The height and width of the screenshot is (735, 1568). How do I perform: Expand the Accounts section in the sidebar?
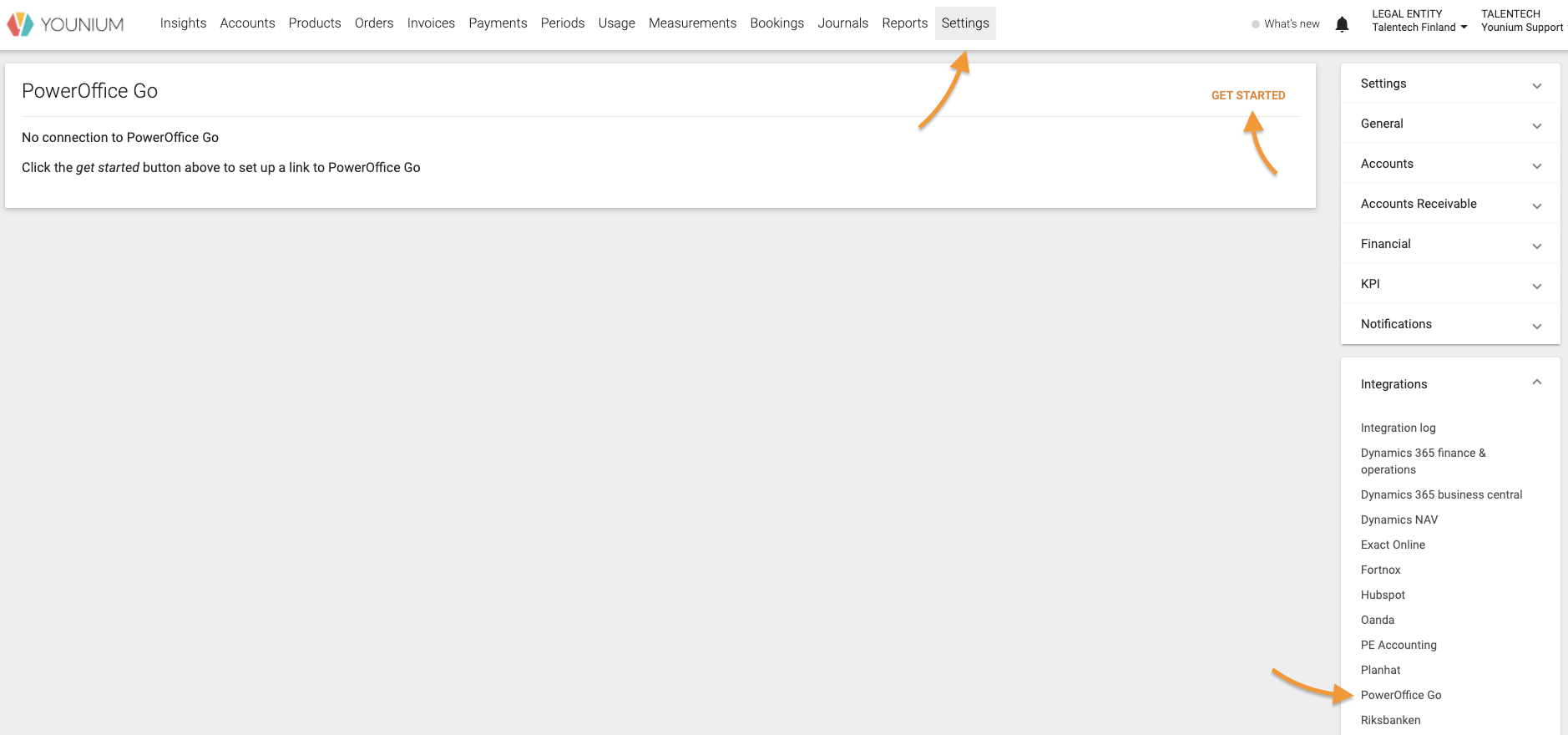[1450, 164]
